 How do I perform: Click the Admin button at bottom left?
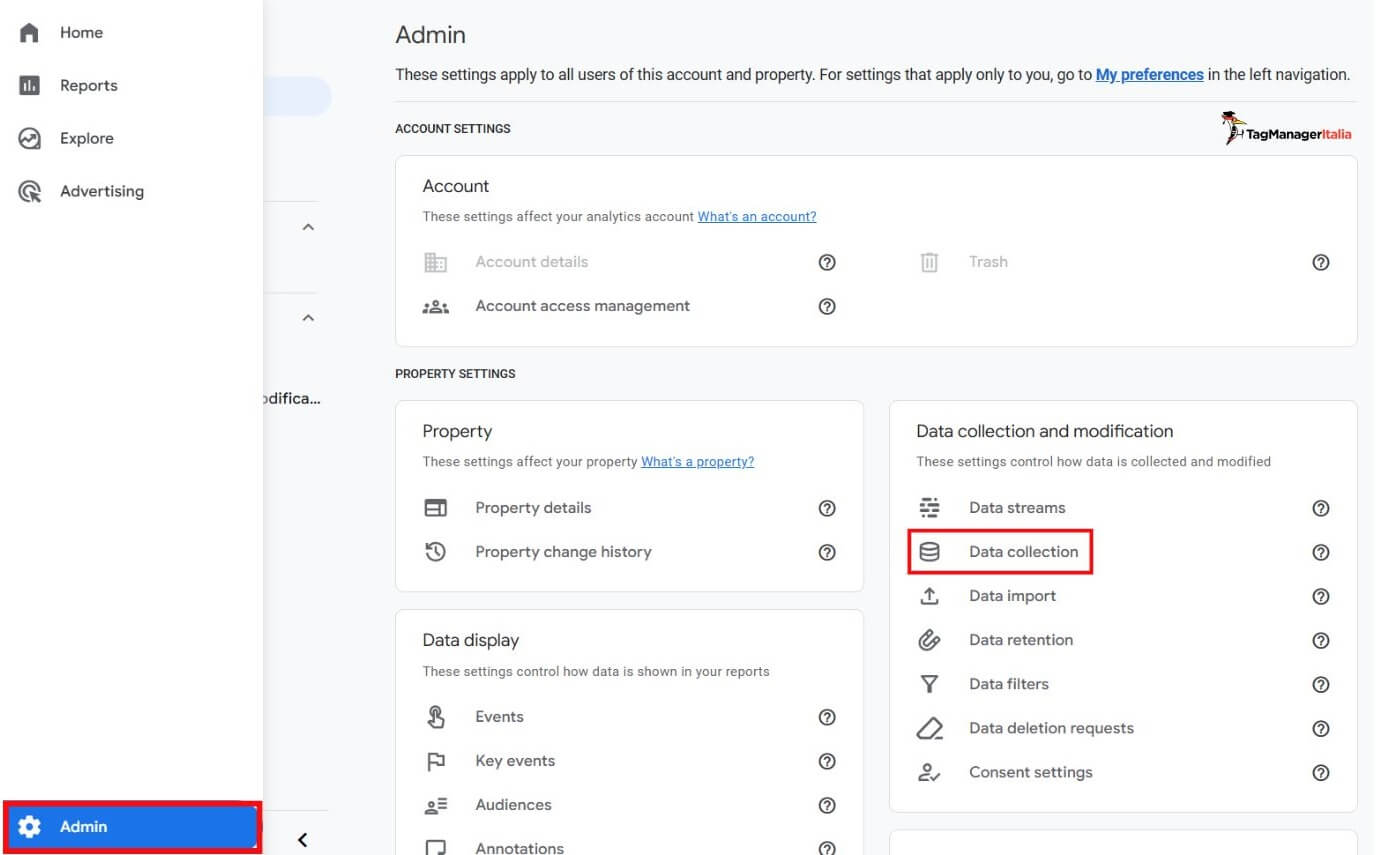pos(131,827)
